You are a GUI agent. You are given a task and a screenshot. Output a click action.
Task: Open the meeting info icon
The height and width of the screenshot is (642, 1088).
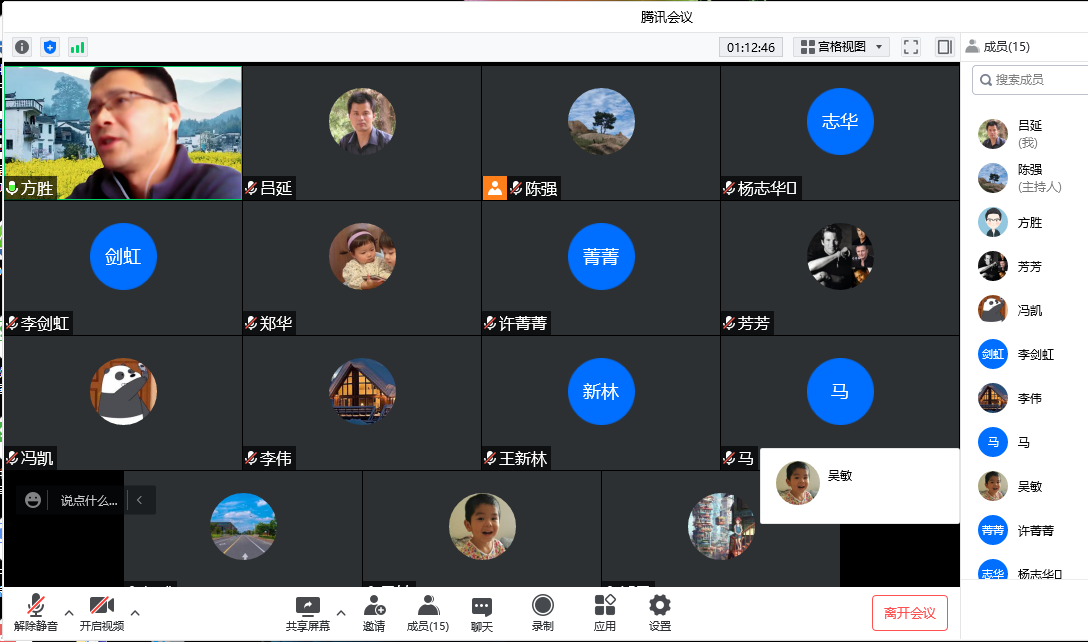pos(22,47)
